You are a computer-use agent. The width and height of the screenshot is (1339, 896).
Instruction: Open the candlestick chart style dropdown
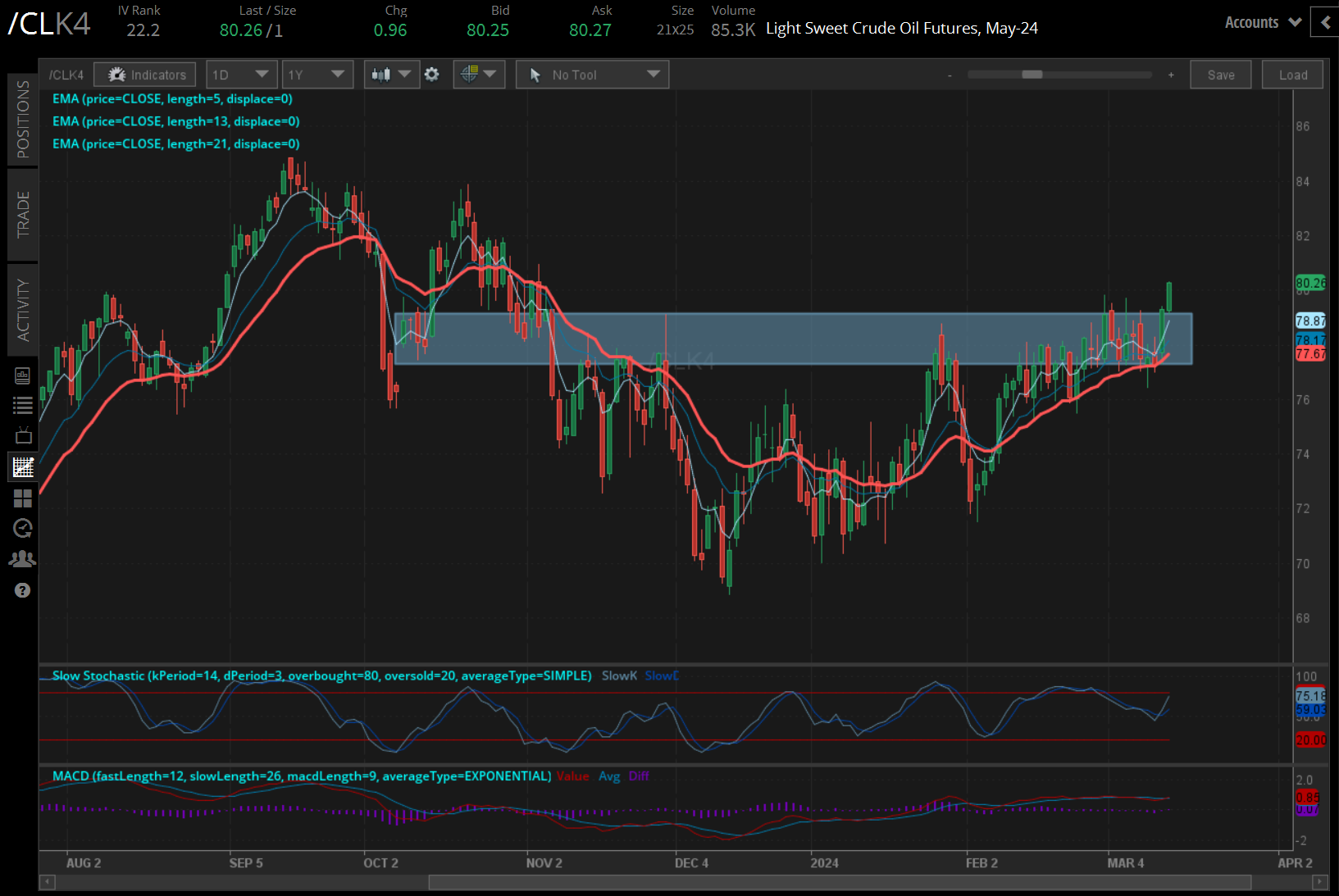pos(391,75)
